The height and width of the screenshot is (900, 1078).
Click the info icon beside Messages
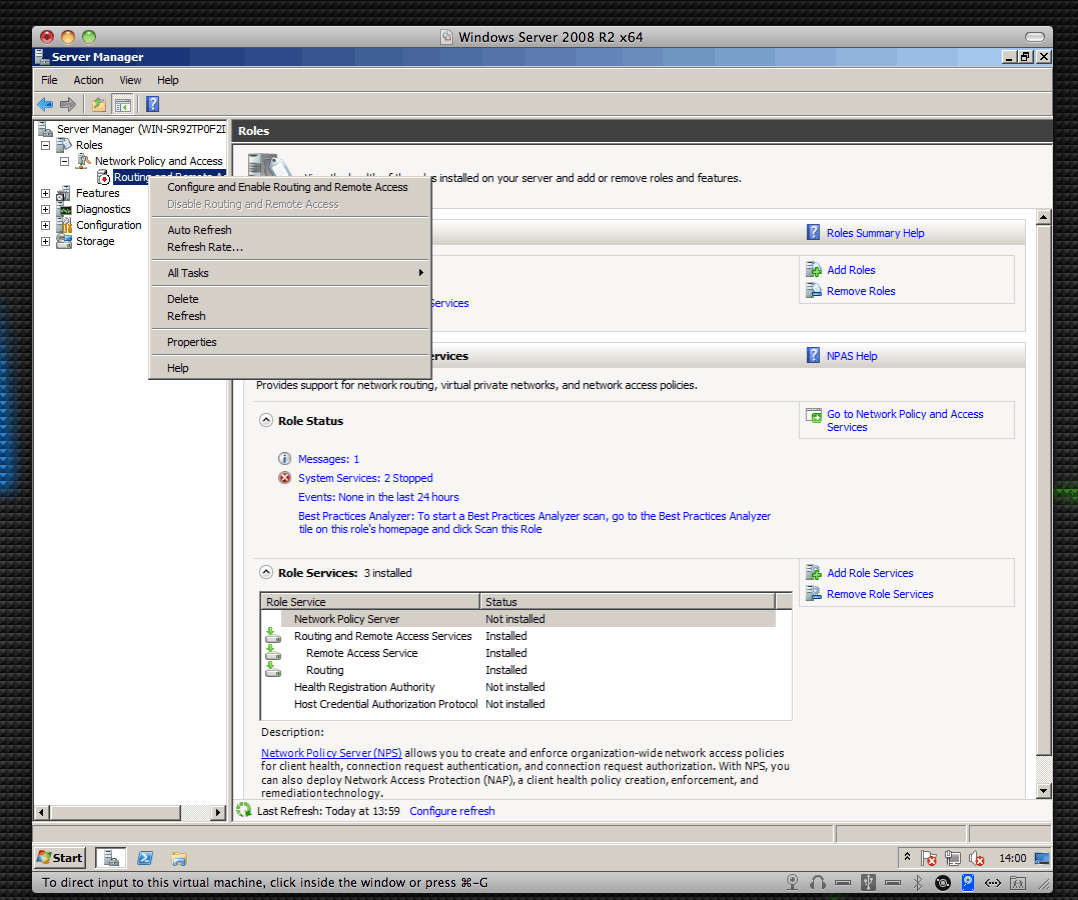[285, 459]
